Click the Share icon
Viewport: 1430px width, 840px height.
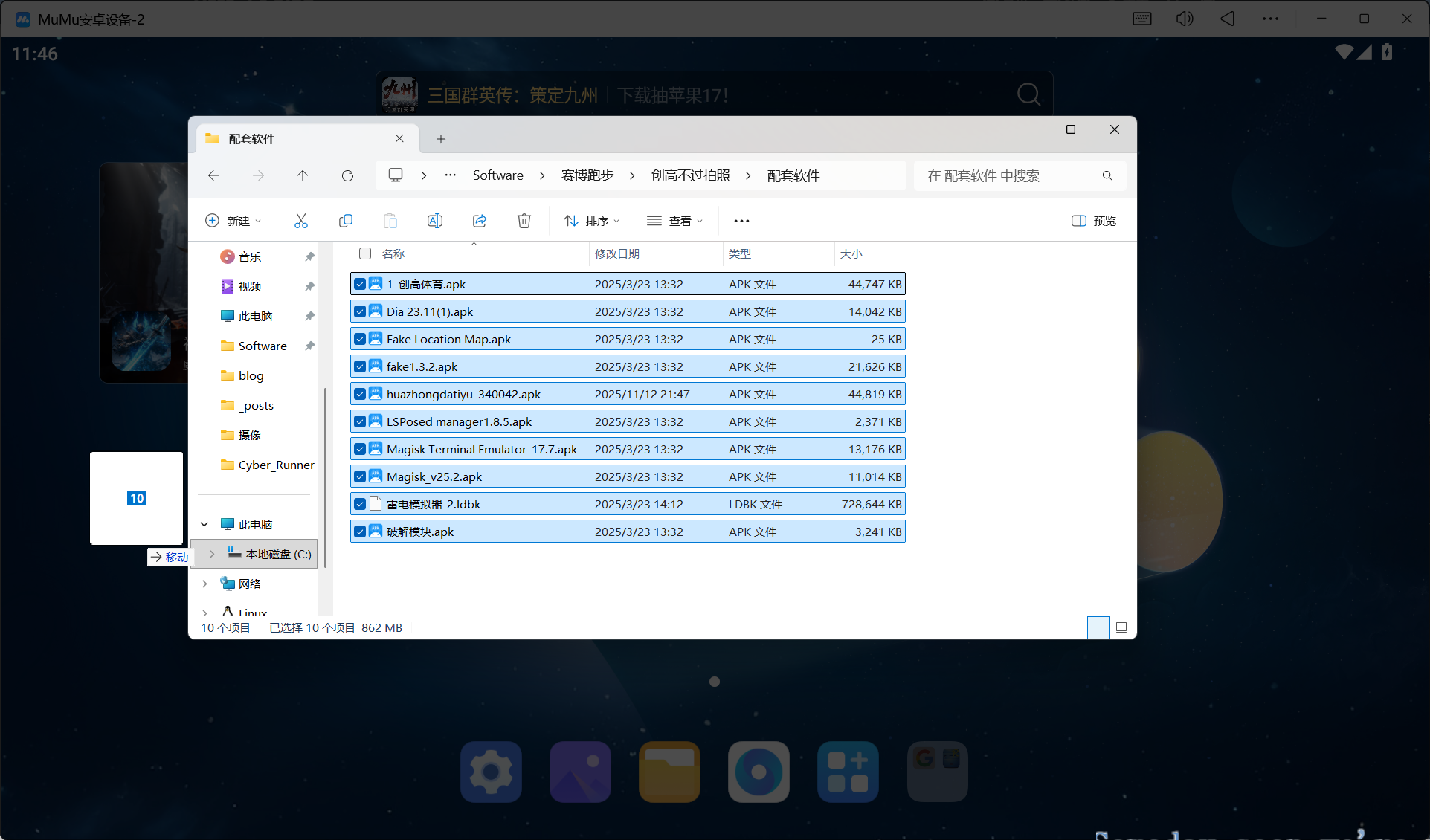pyautogui.click(x=480, y=221)
